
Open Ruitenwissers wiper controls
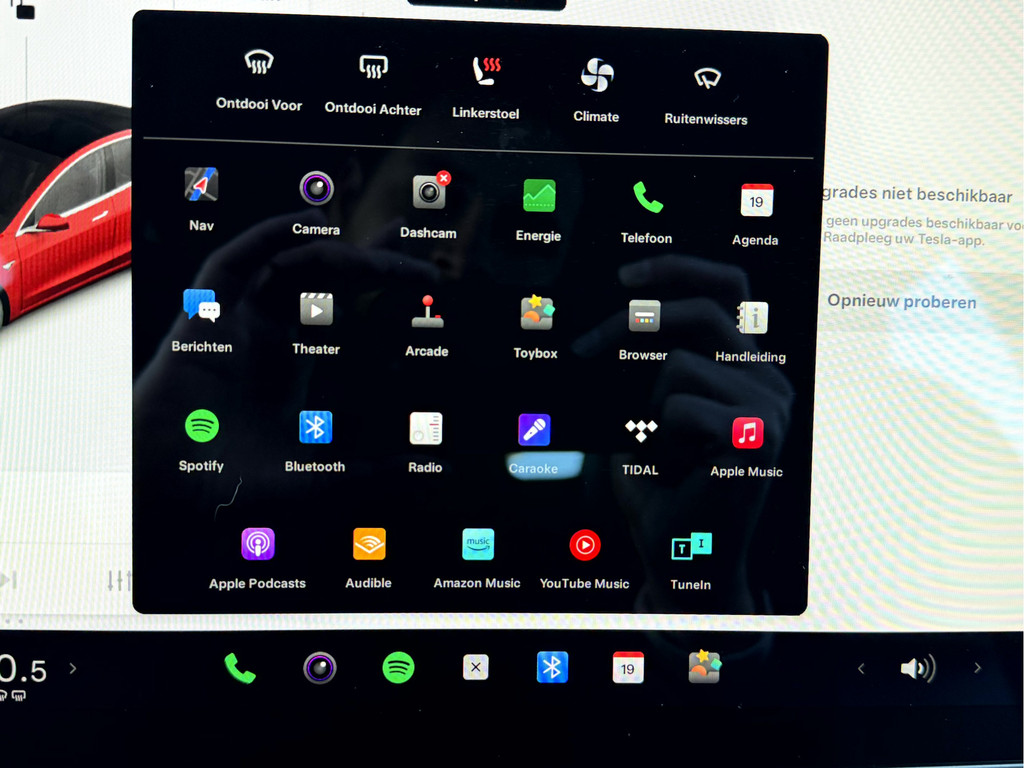707,79
